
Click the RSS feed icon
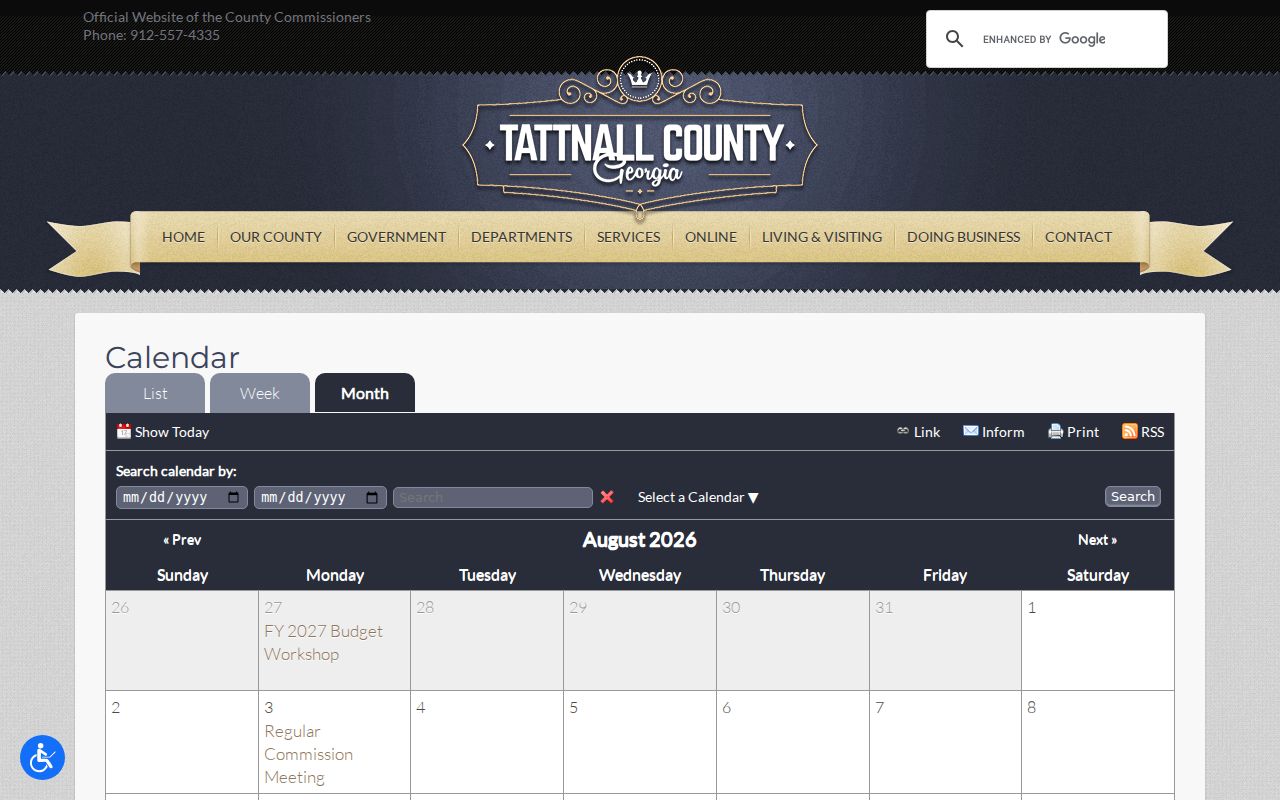1130,431
